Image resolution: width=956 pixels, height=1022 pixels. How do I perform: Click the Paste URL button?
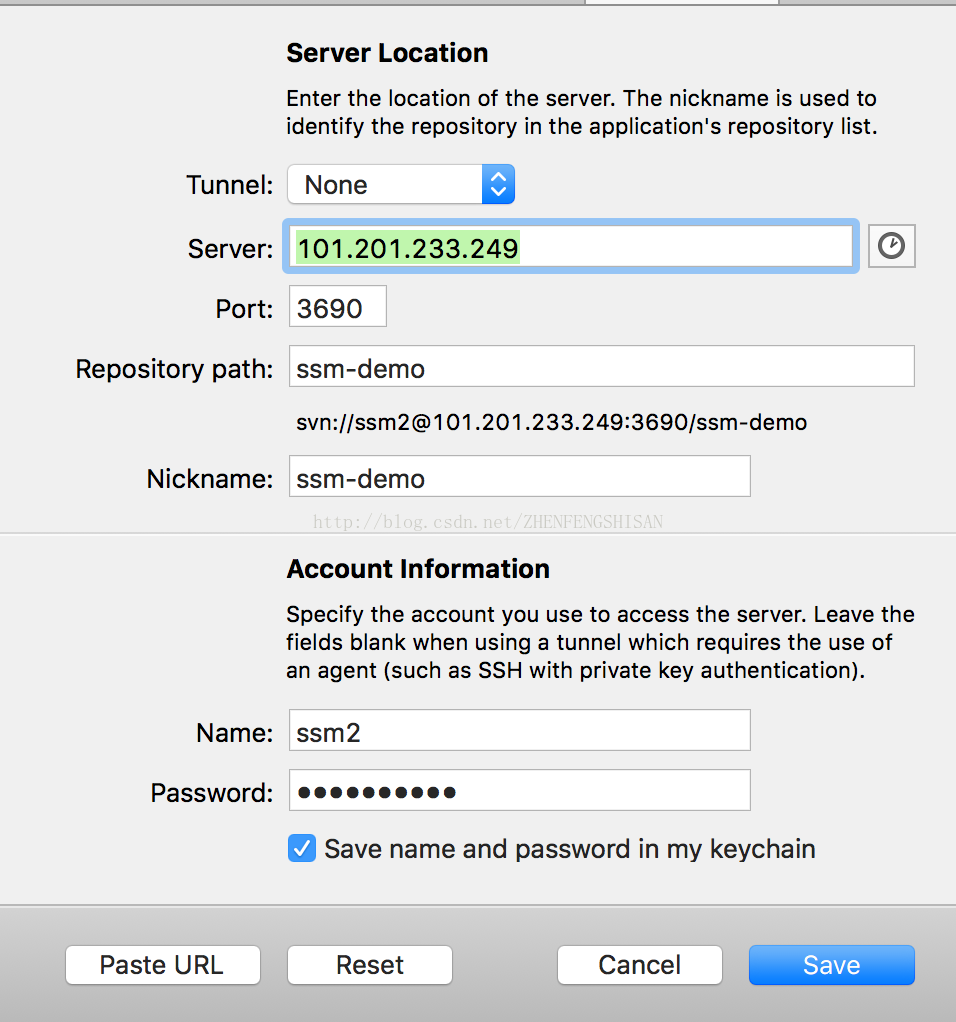point(163,965)
